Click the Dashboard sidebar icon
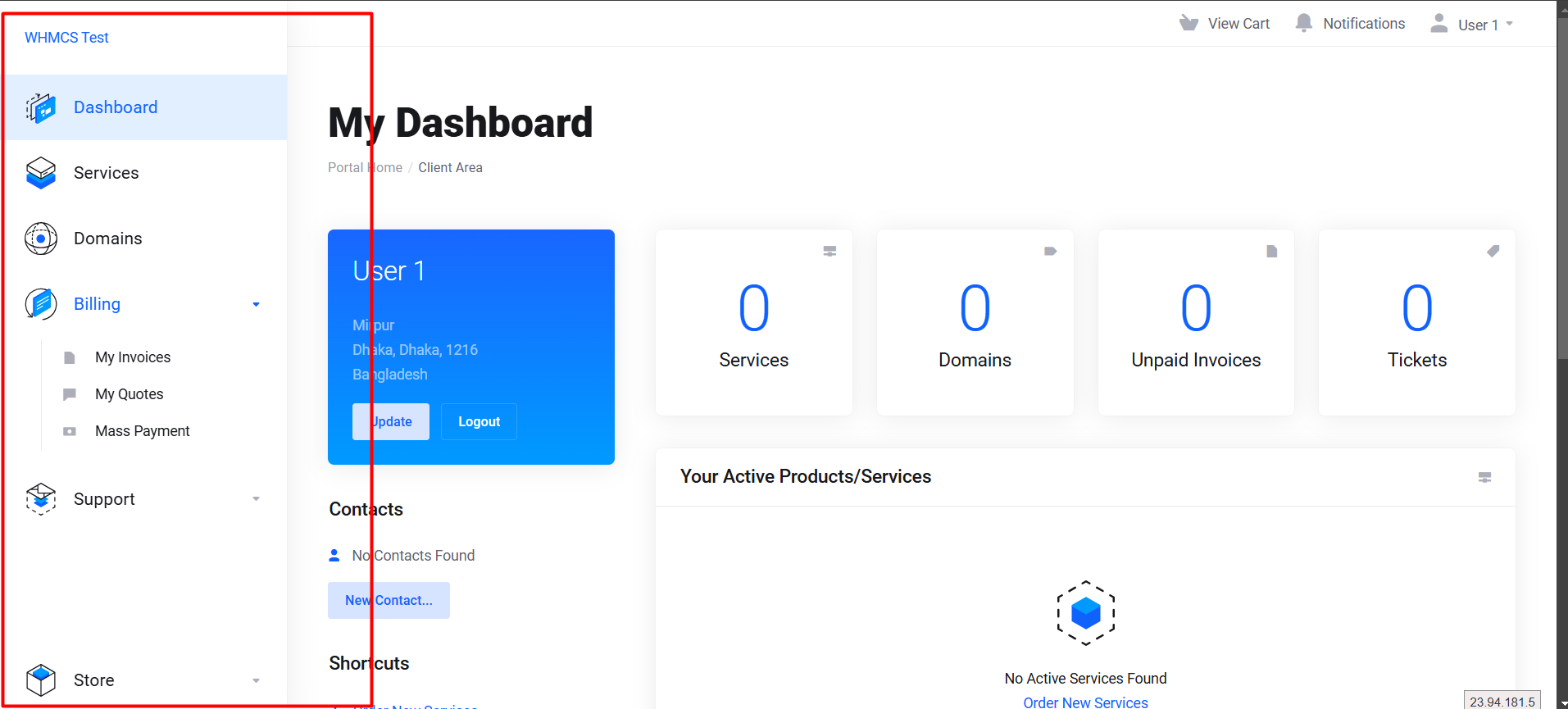The width and height of the screenshot is (1568, 709). click(x=41, y=107)
